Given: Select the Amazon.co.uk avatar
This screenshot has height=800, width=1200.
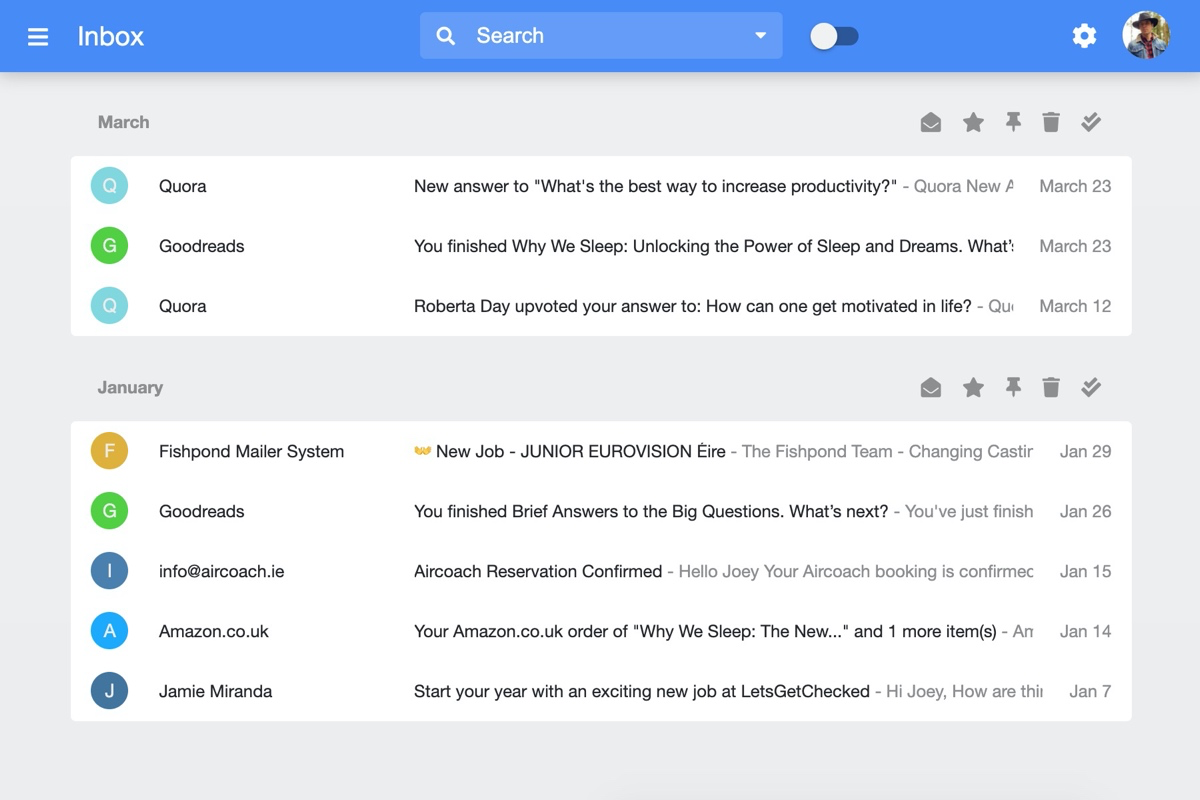Looking at the screenshot, I should pos(109,631).
